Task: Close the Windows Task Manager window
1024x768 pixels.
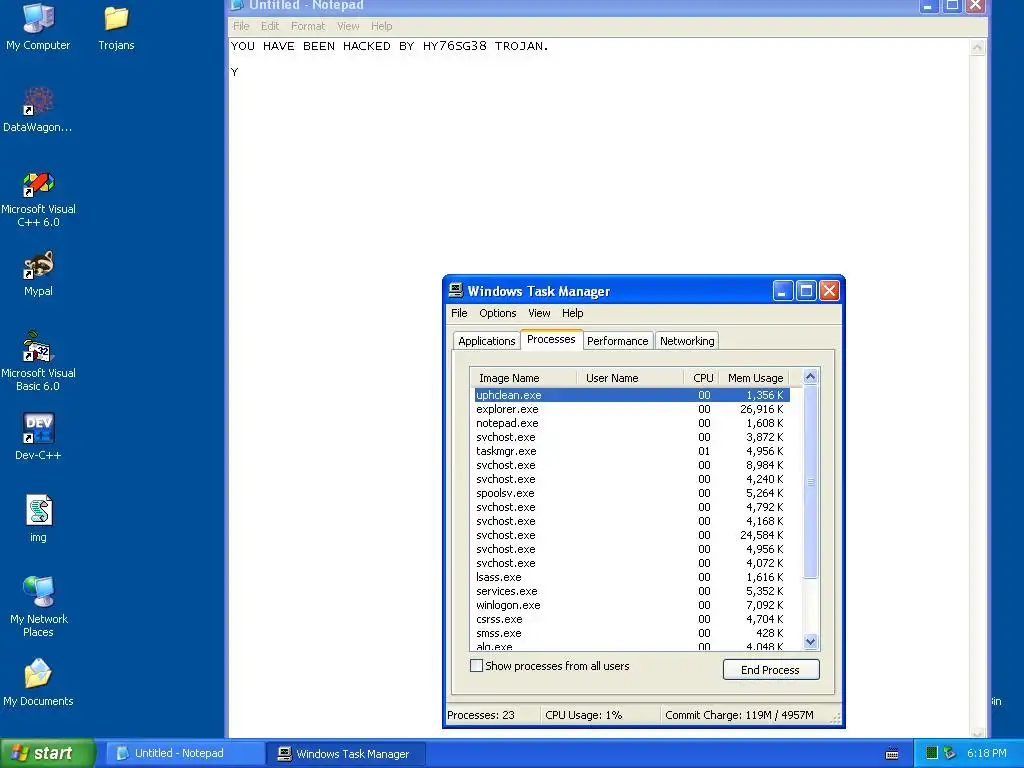Action: [829, 291]
